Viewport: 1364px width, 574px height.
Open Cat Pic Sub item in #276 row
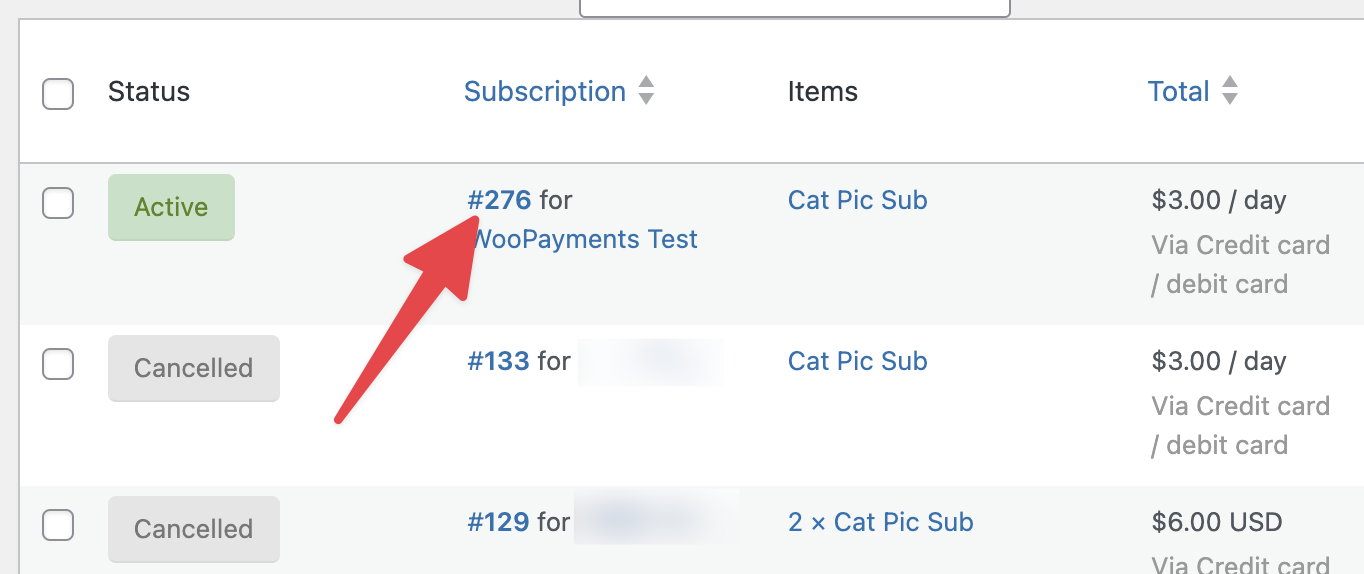pyautogui.click(x=857, y=200)
